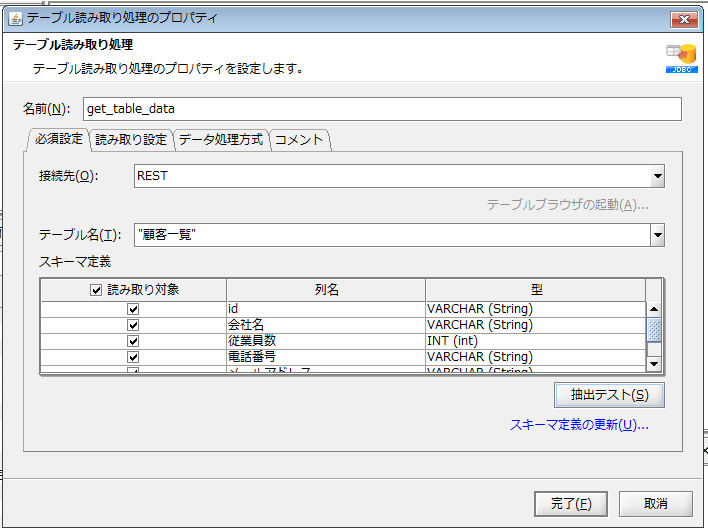Click the 抽出テスト button
The width and height of the screenshot is (708, 528).
pos(609,395)
